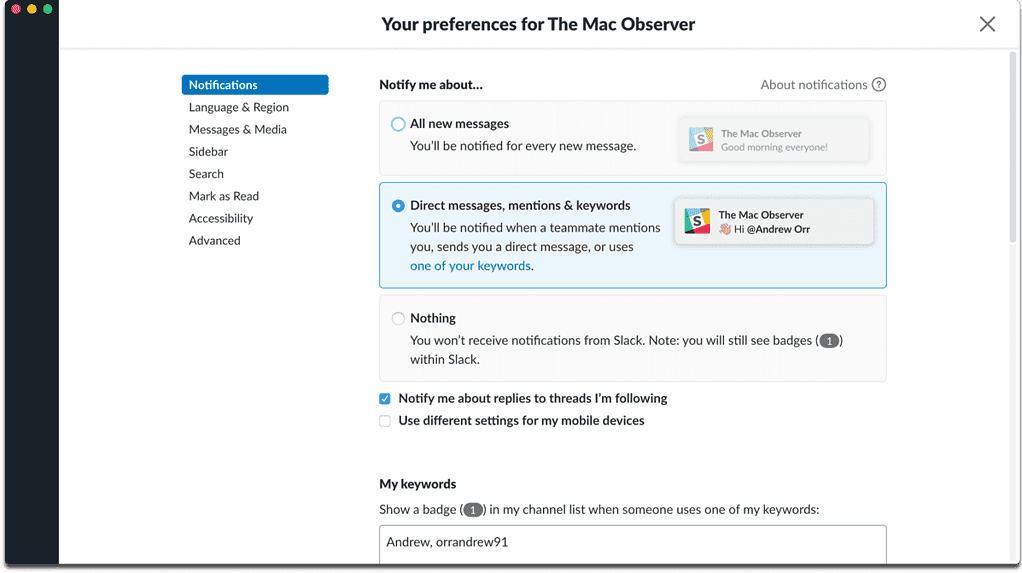Switch to Language & Region settings

pos(239,107)
